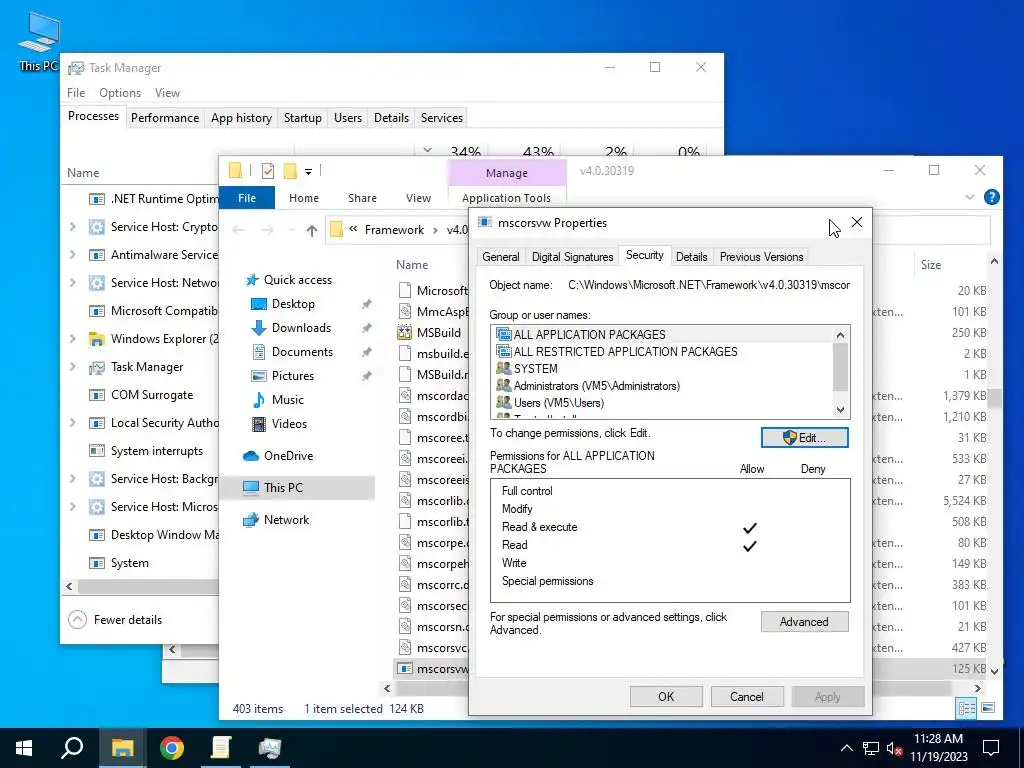Open Task Manager Options menu
The height and width of the screenshot is (768, 1024).
120,93
